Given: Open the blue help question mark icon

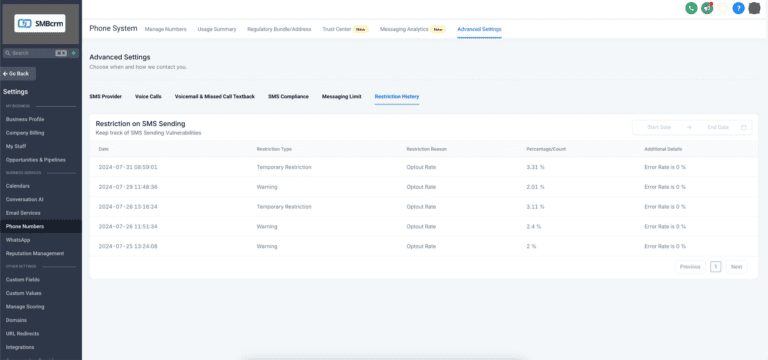Looking at the screenshot, I should coord(739,8).
